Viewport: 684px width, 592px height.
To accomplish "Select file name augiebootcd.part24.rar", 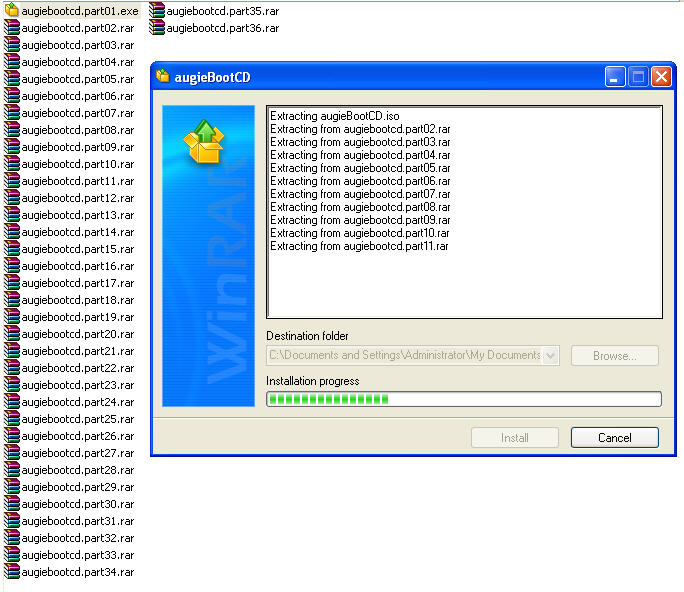I will (x=78, y=402).
